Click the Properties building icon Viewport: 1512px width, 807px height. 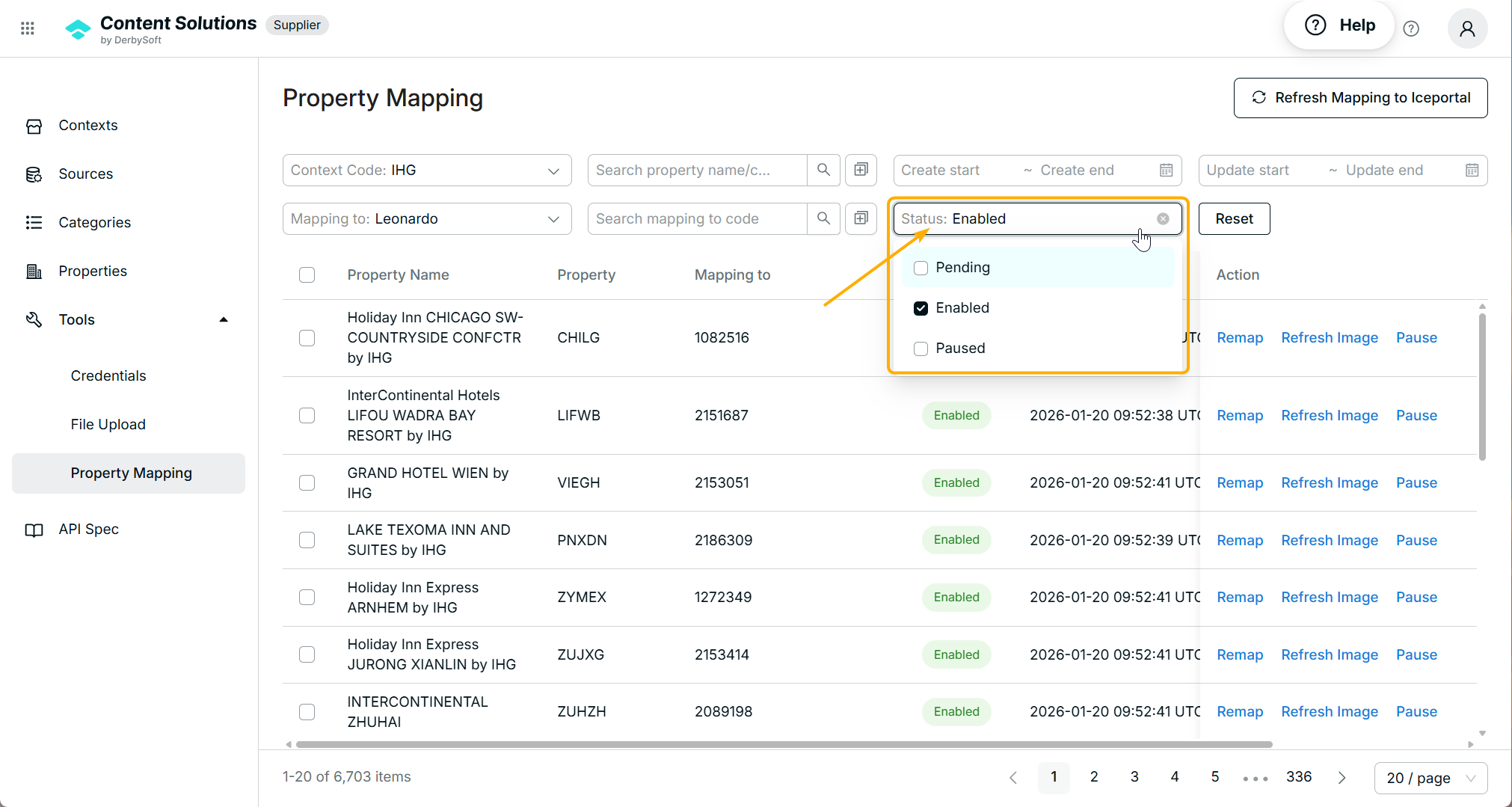point(34,271)
